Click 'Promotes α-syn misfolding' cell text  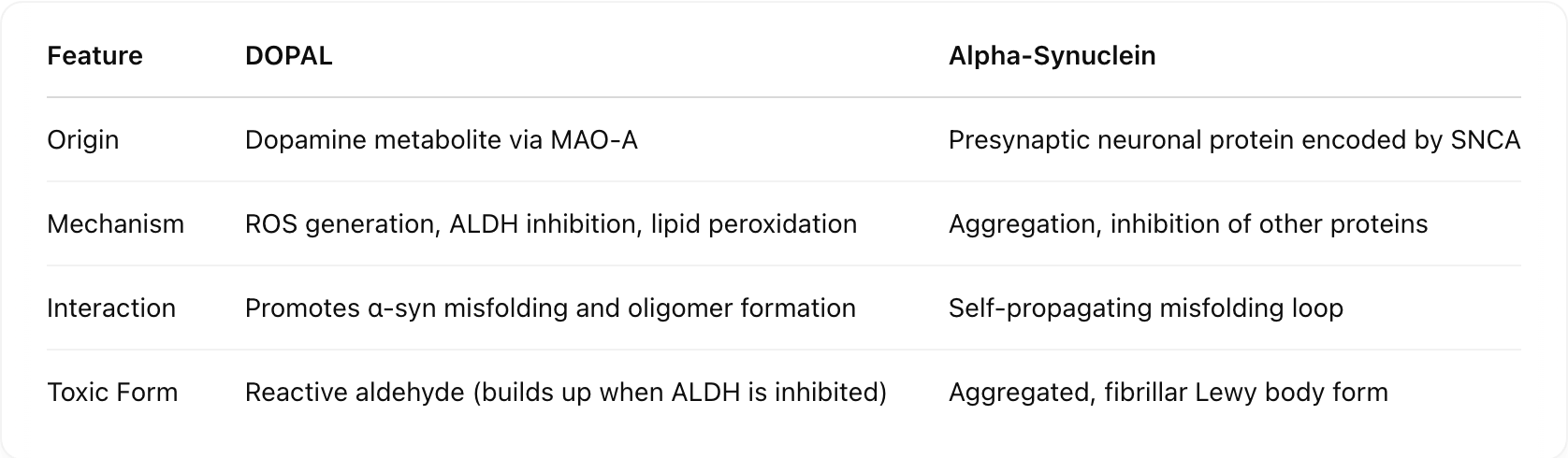tap(407, 308)
